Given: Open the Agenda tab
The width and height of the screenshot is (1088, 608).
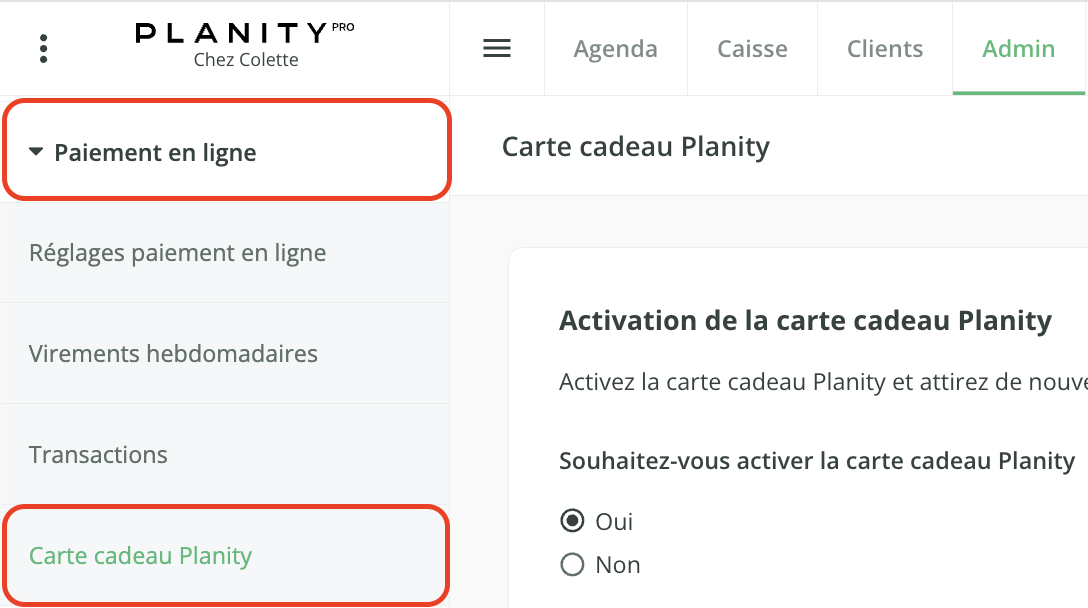Looking at the screenshot, I should [x=615, y=49].
